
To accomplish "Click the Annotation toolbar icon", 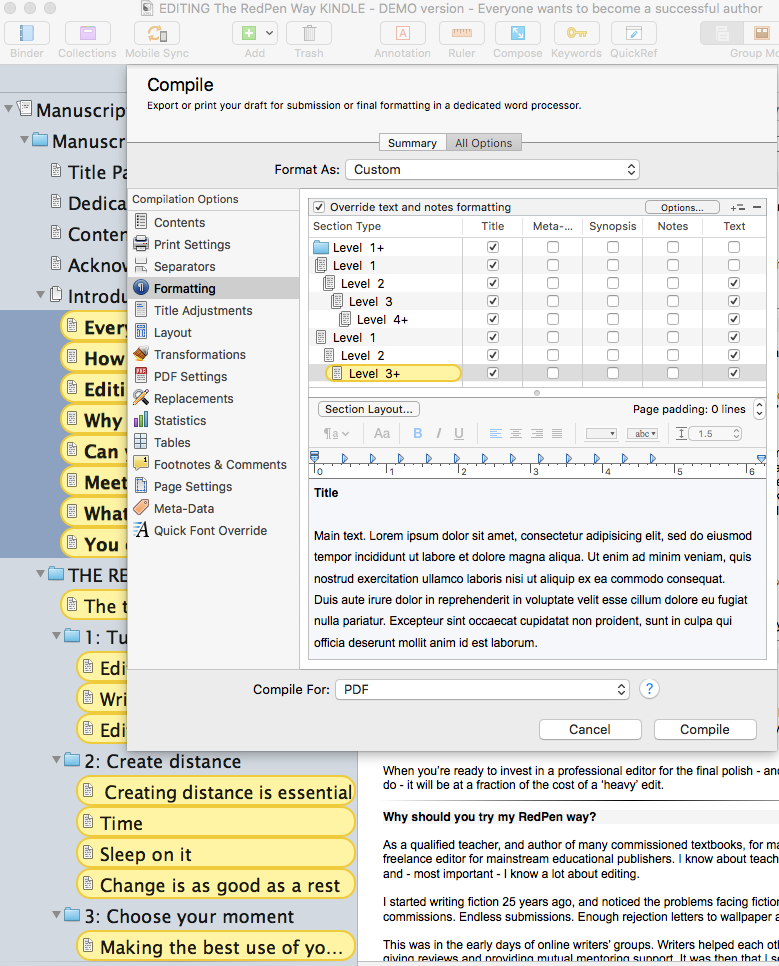I will 402,33.
